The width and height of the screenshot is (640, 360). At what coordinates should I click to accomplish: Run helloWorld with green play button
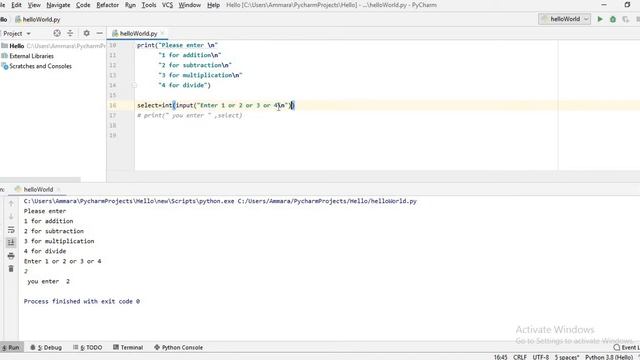[600, 19]
